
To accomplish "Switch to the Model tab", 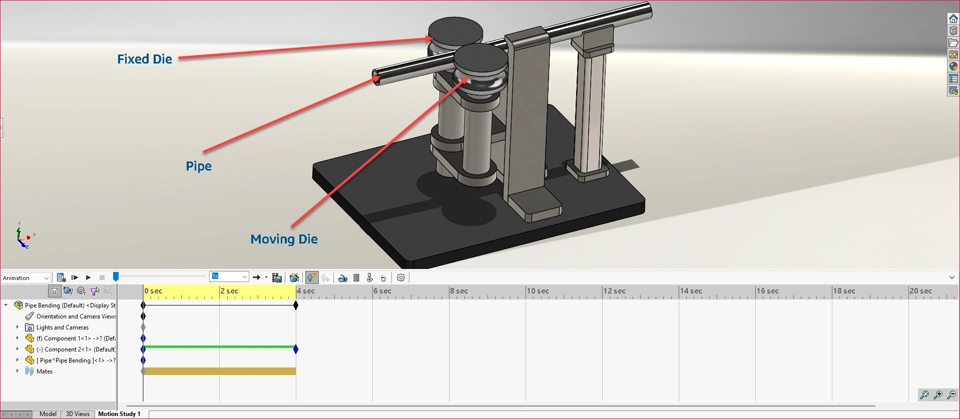I will (48, 414).
